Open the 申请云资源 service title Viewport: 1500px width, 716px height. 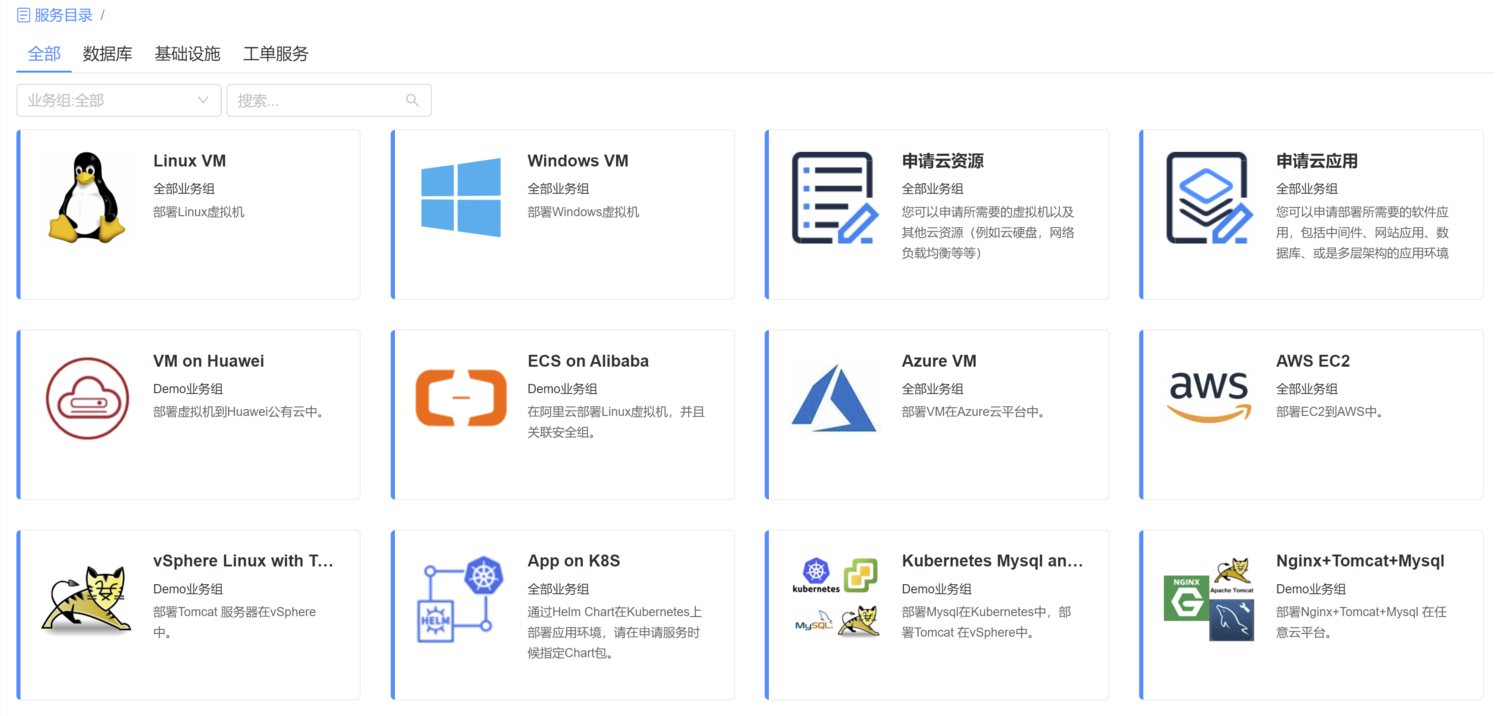pyautogui.click(x=942, y=161)
